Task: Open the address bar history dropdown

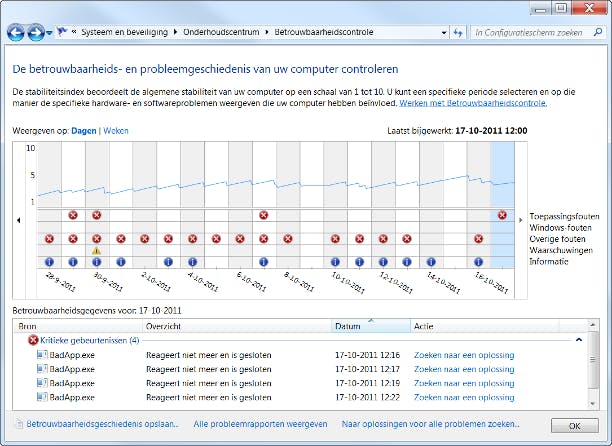Action: 444,33
